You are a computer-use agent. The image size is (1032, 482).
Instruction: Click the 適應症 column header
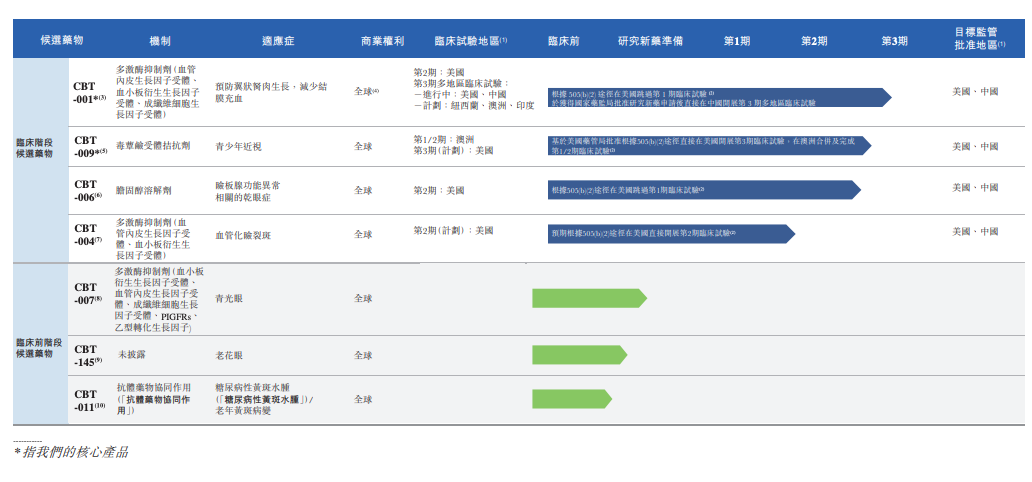click(278, 40)
